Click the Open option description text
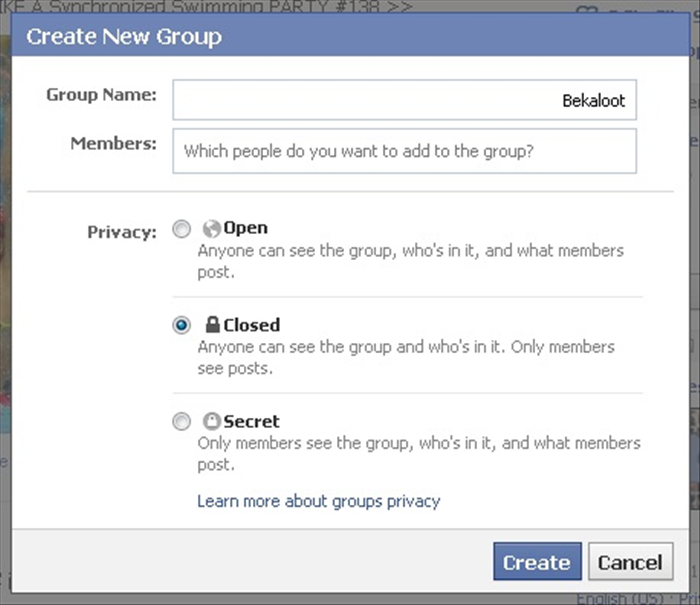700x605 pixels. click(411, 261)
